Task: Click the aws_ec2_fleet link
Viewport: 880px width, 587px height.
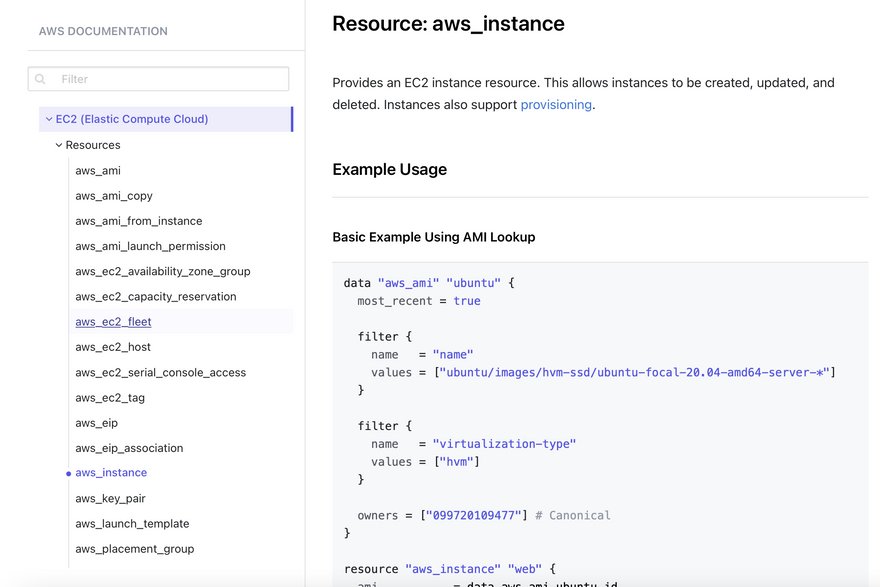Action: (113, 322)
